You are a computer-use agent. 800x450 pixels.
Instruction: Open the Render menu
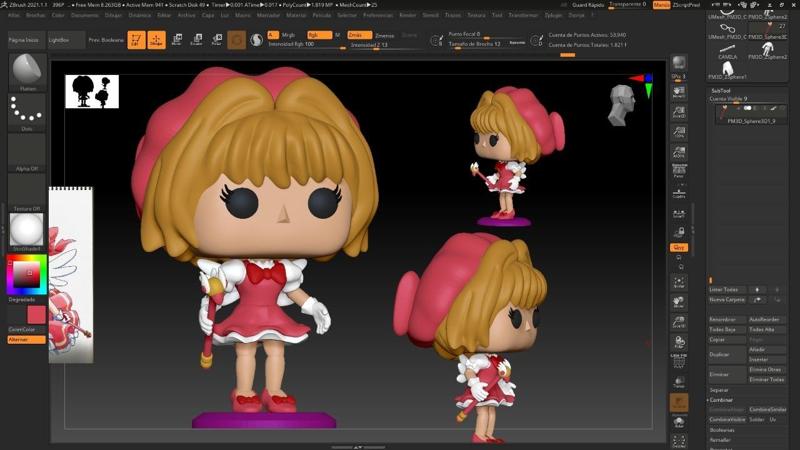pos(408,15)
